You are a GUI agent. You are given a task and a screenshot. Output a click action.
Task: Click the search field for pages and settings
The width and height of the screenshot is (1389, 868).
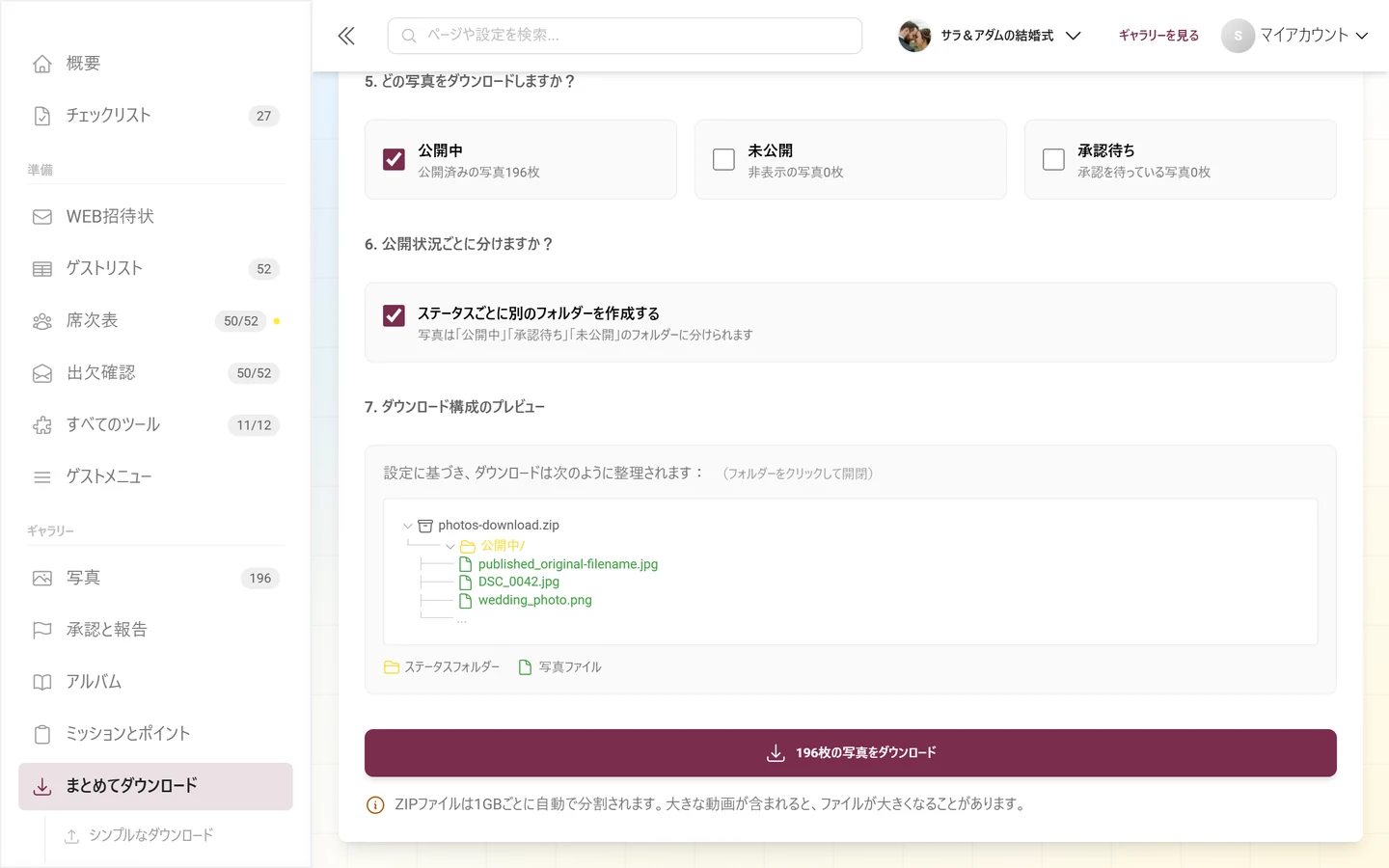(625, 36)
